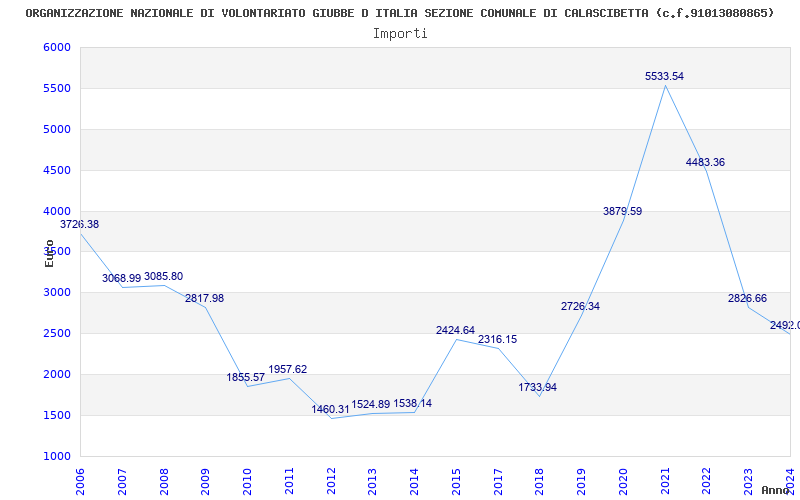Click the data label 2817.98

(205, 298)
